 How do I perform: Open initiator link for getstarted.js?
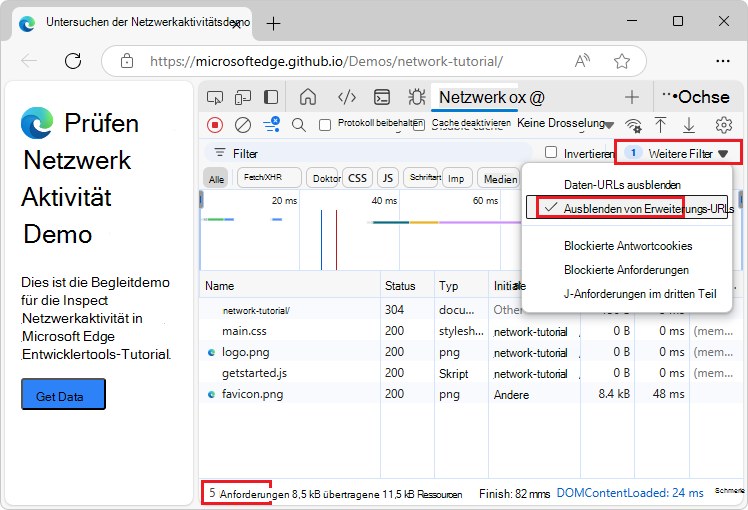(530, 374)
